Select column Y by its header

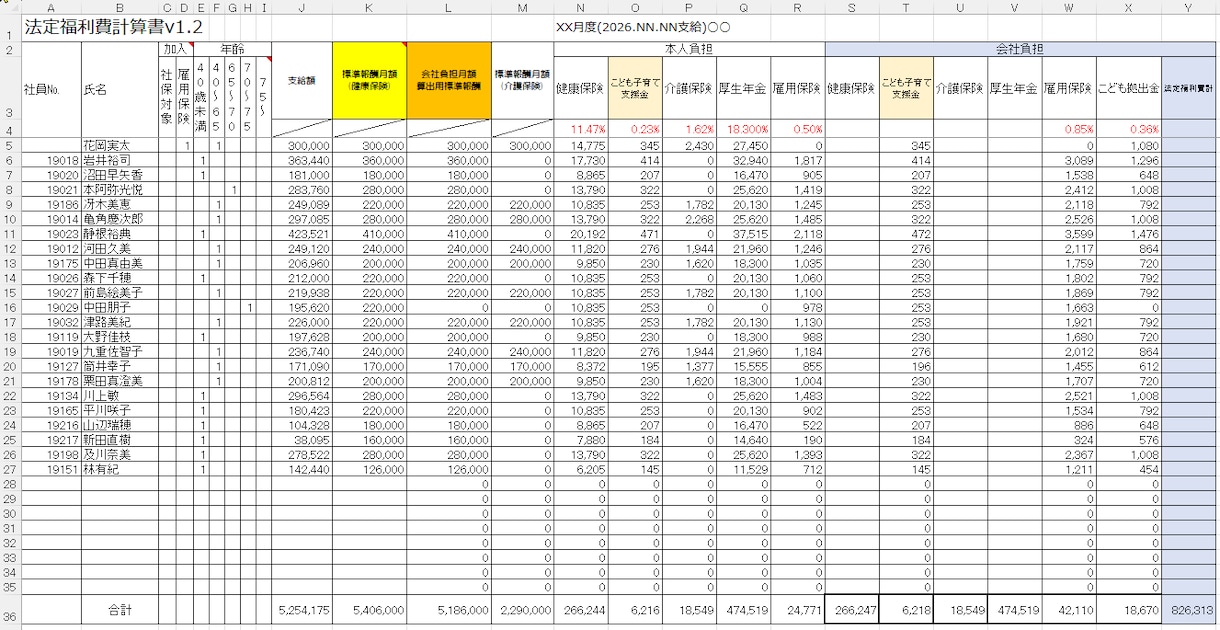click(1189, 8)
